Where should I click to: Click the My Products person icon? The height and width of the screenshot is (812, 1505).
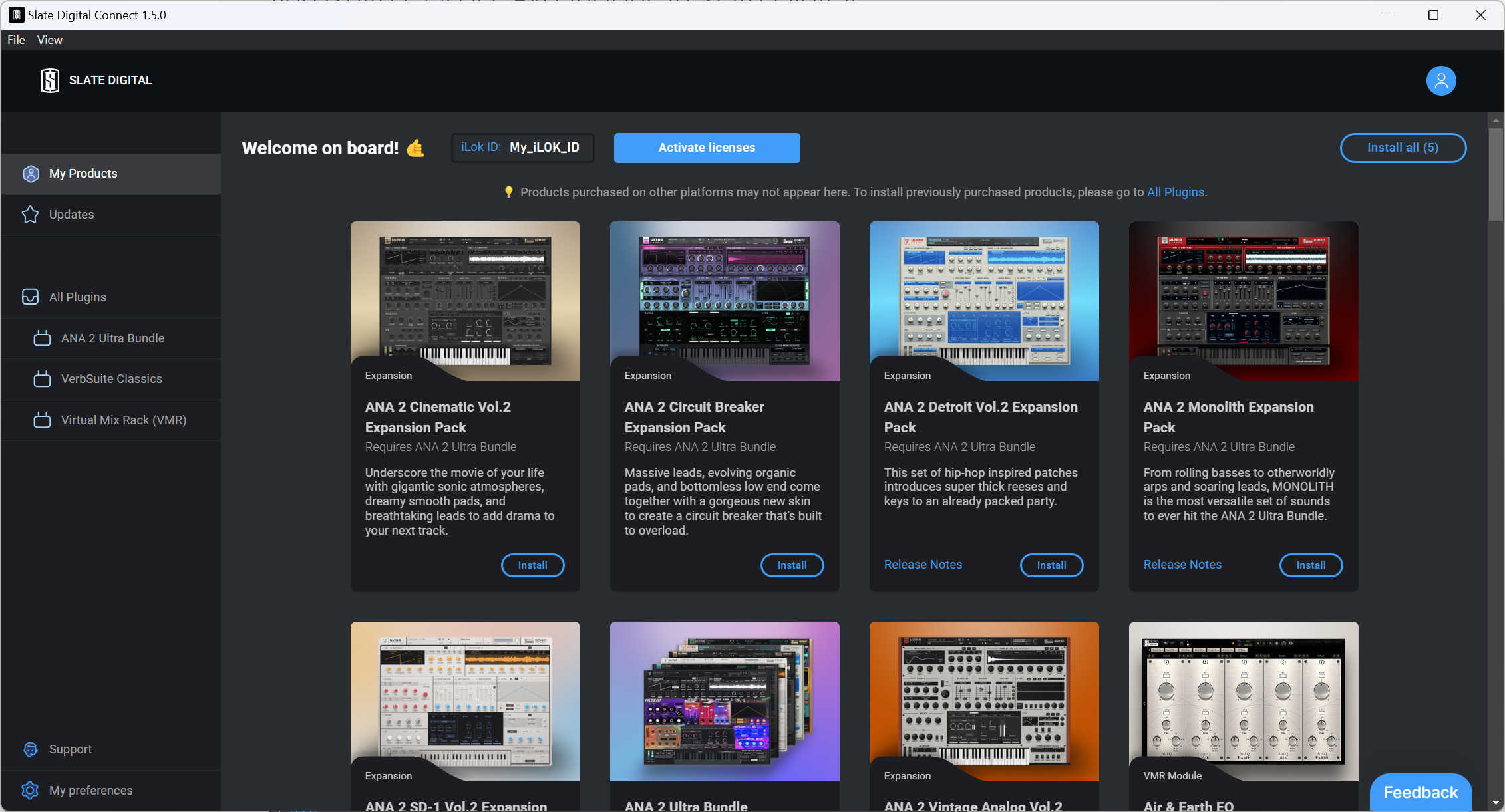pyautogui.click(x=31, y=174)
